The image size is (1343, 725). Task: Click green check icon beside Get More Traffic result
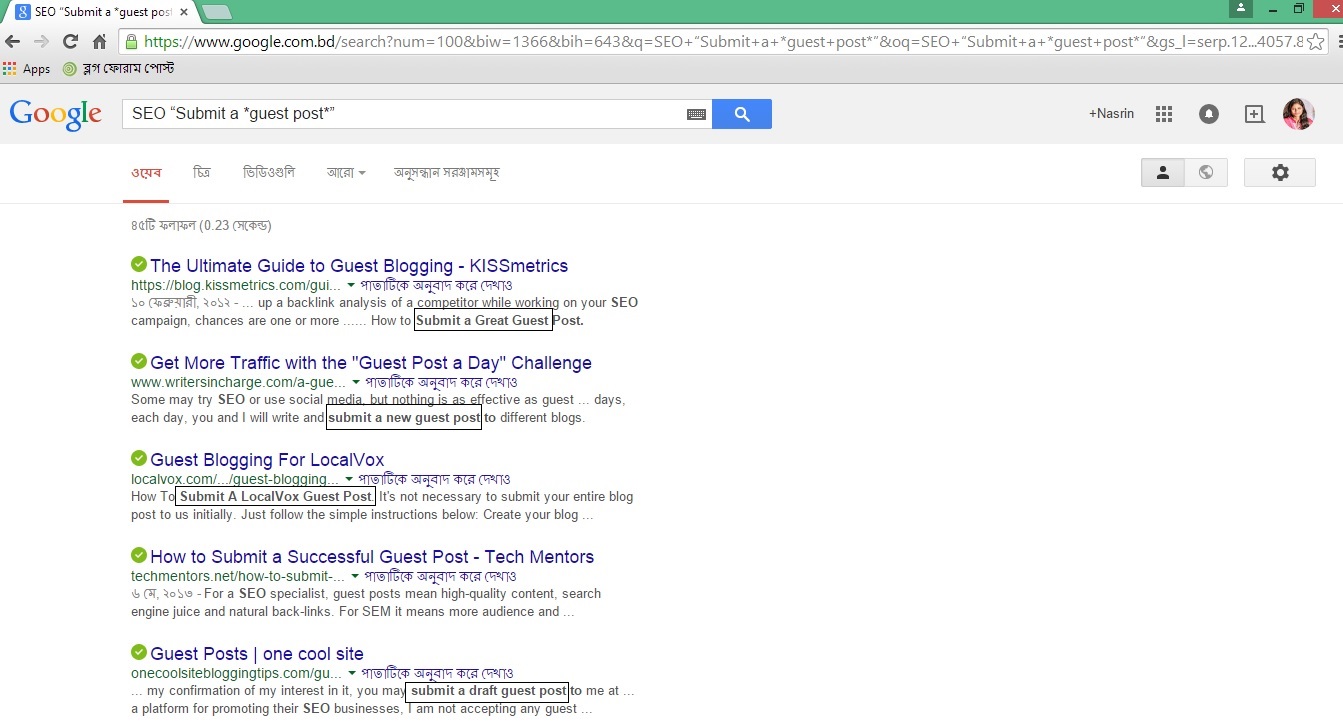click(x=139, y=362)
